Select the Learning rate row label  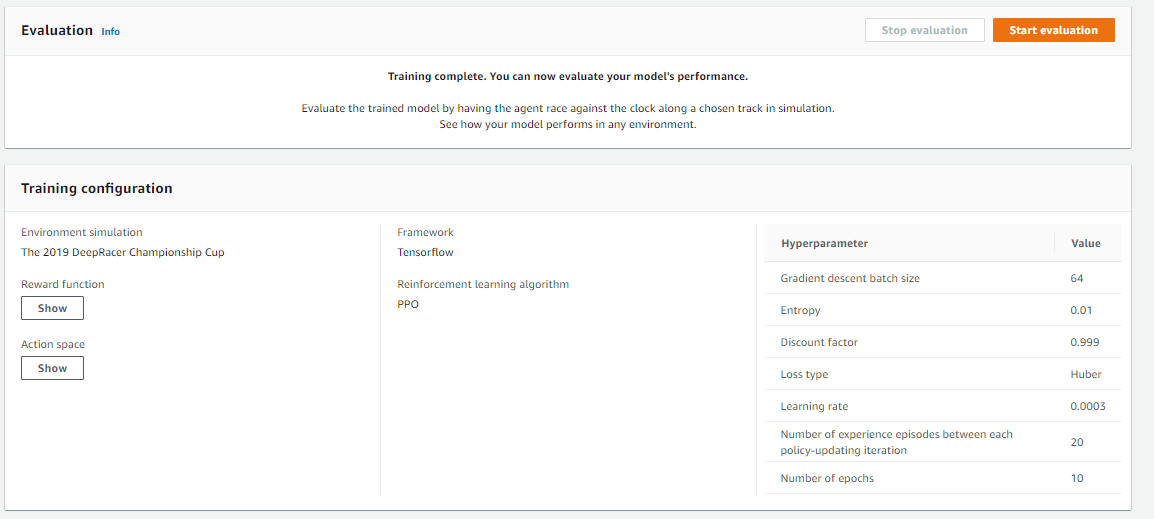pyautogui.click(x=814, y=406)
